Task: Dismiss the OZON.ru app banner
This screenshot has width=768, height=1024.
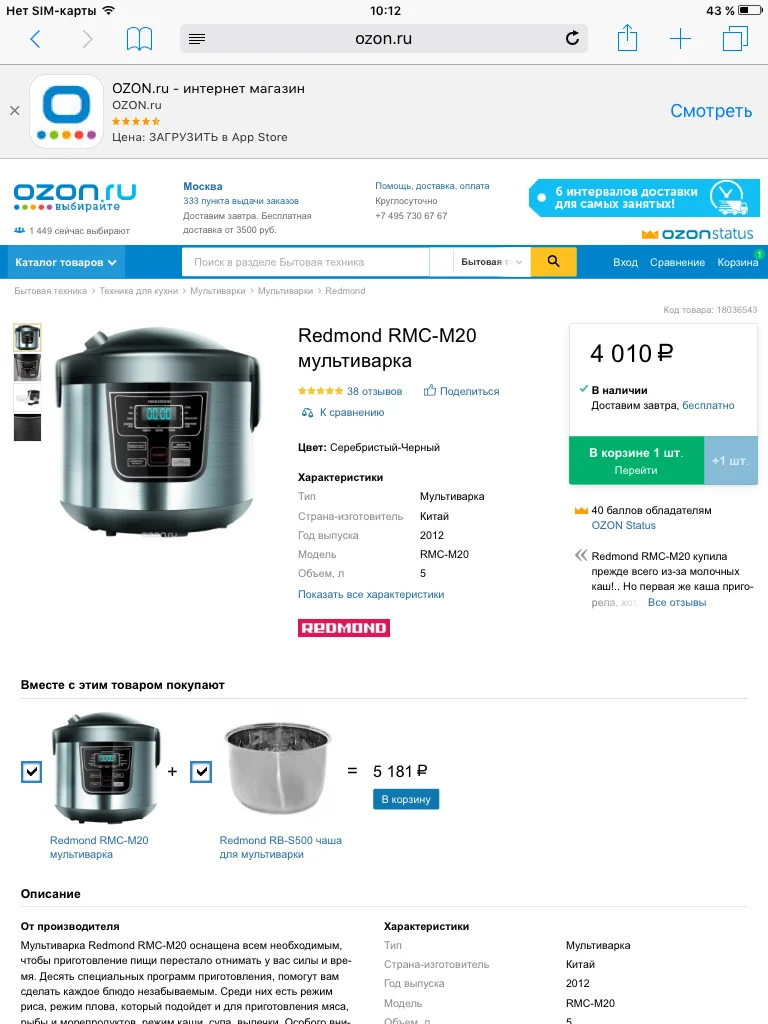Action: point(14,111)
